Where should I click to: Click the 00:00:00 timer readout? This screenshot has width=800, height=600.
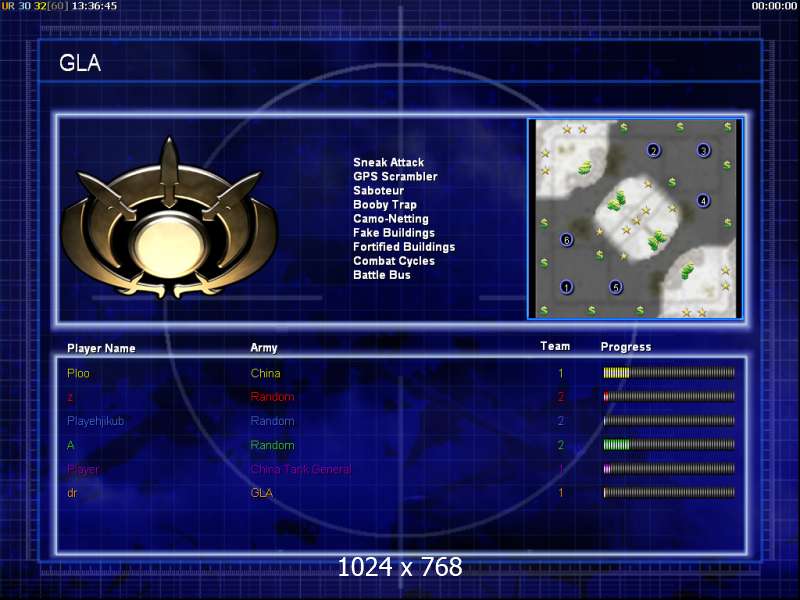773,6
